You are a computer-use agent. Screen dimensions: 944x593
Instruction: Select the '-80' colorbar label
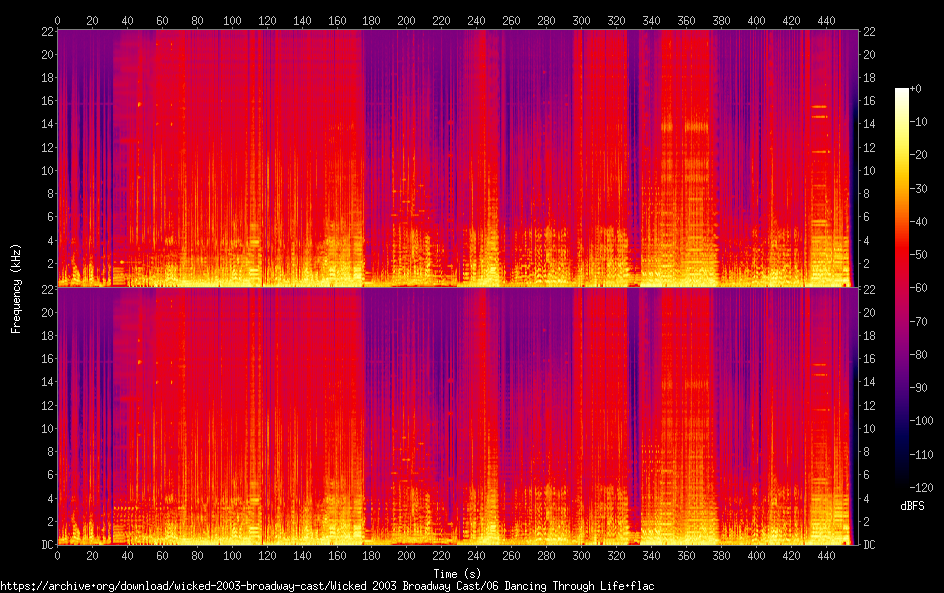(x=918, y=355)
